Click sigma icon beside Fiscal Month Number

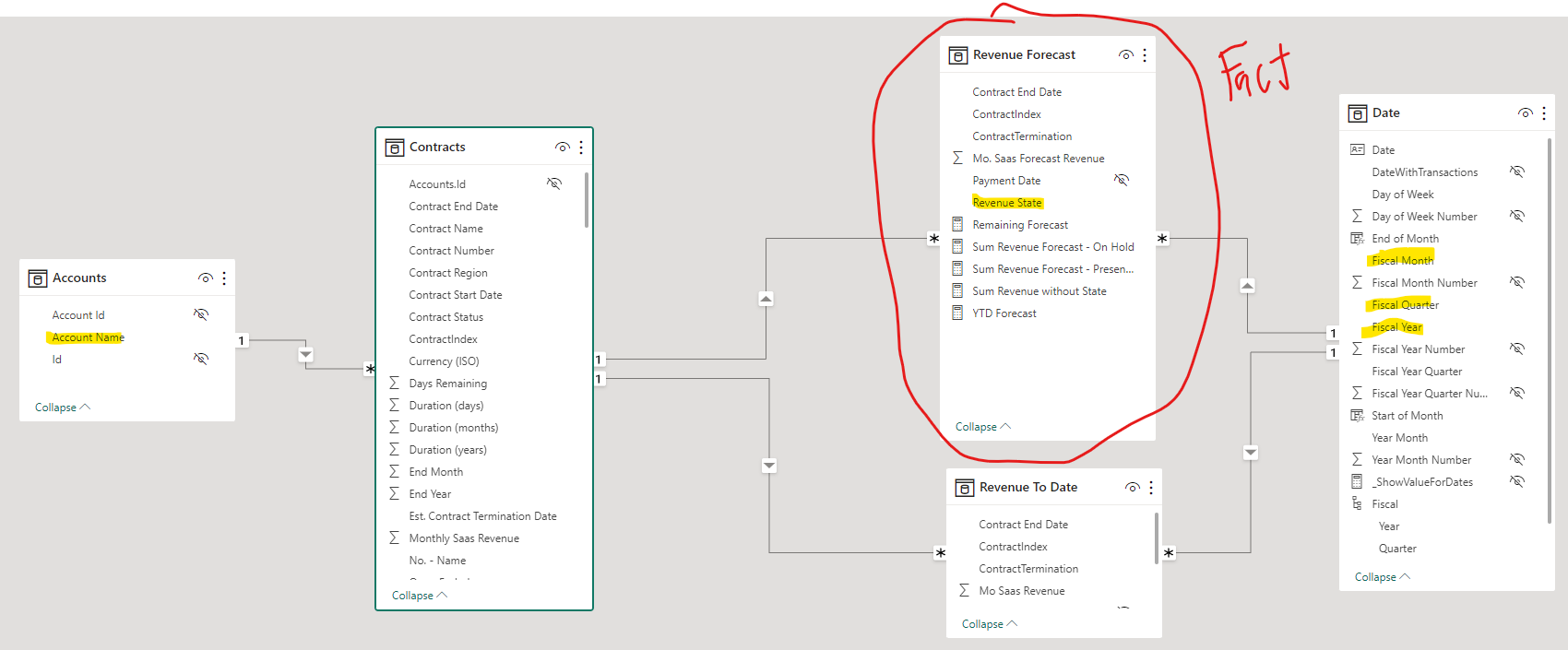point(1357,282)
